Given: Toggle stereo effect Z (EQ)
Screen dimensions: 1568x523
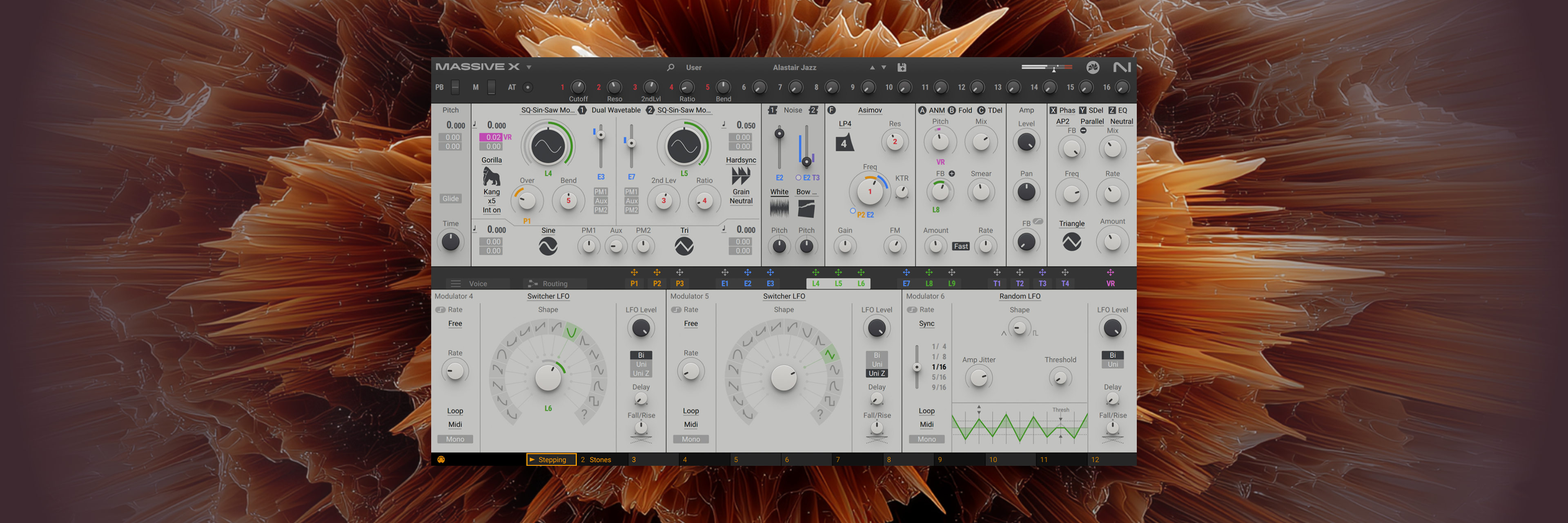Looking at the screenshot, I should [1111, 110].
